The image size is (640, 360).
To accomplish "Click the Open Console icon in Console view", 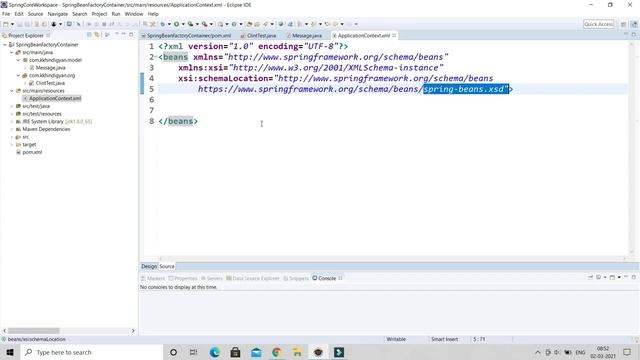I will (x=612, y=278).
